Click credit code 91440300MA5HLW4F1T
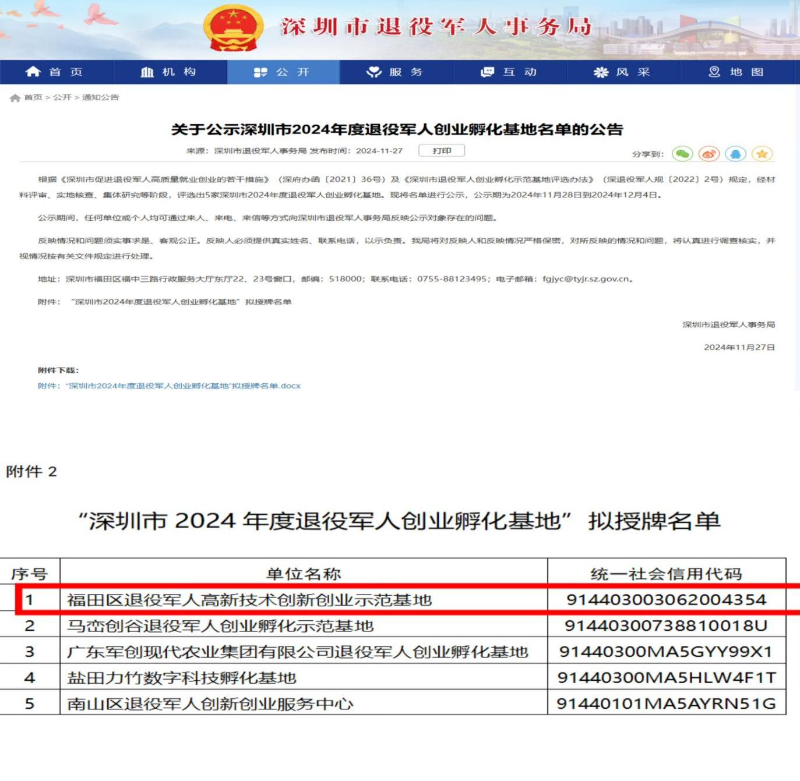 click(666, 678)
